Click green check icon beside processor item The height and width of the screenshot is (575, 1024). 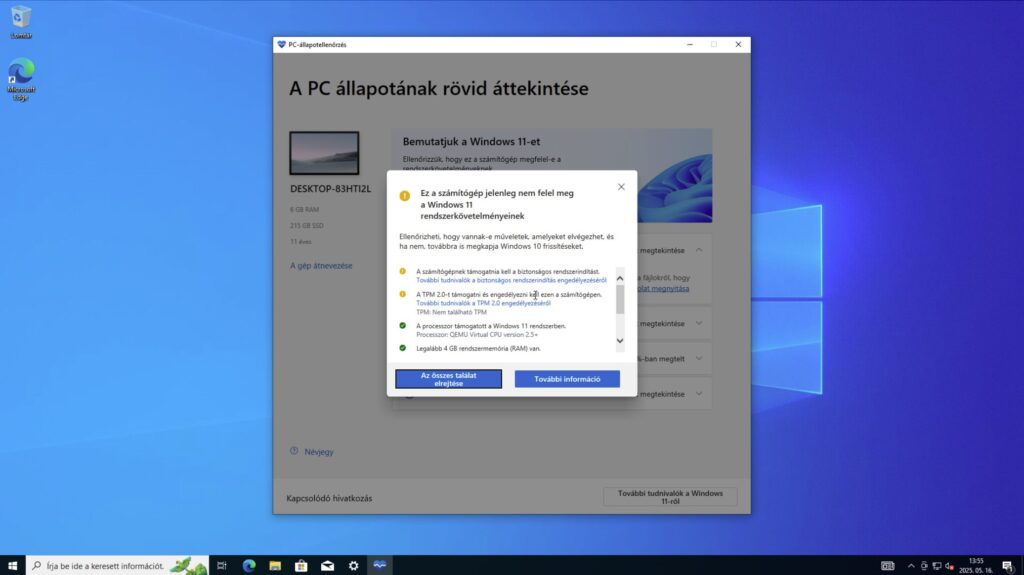[x=402, y=325]
